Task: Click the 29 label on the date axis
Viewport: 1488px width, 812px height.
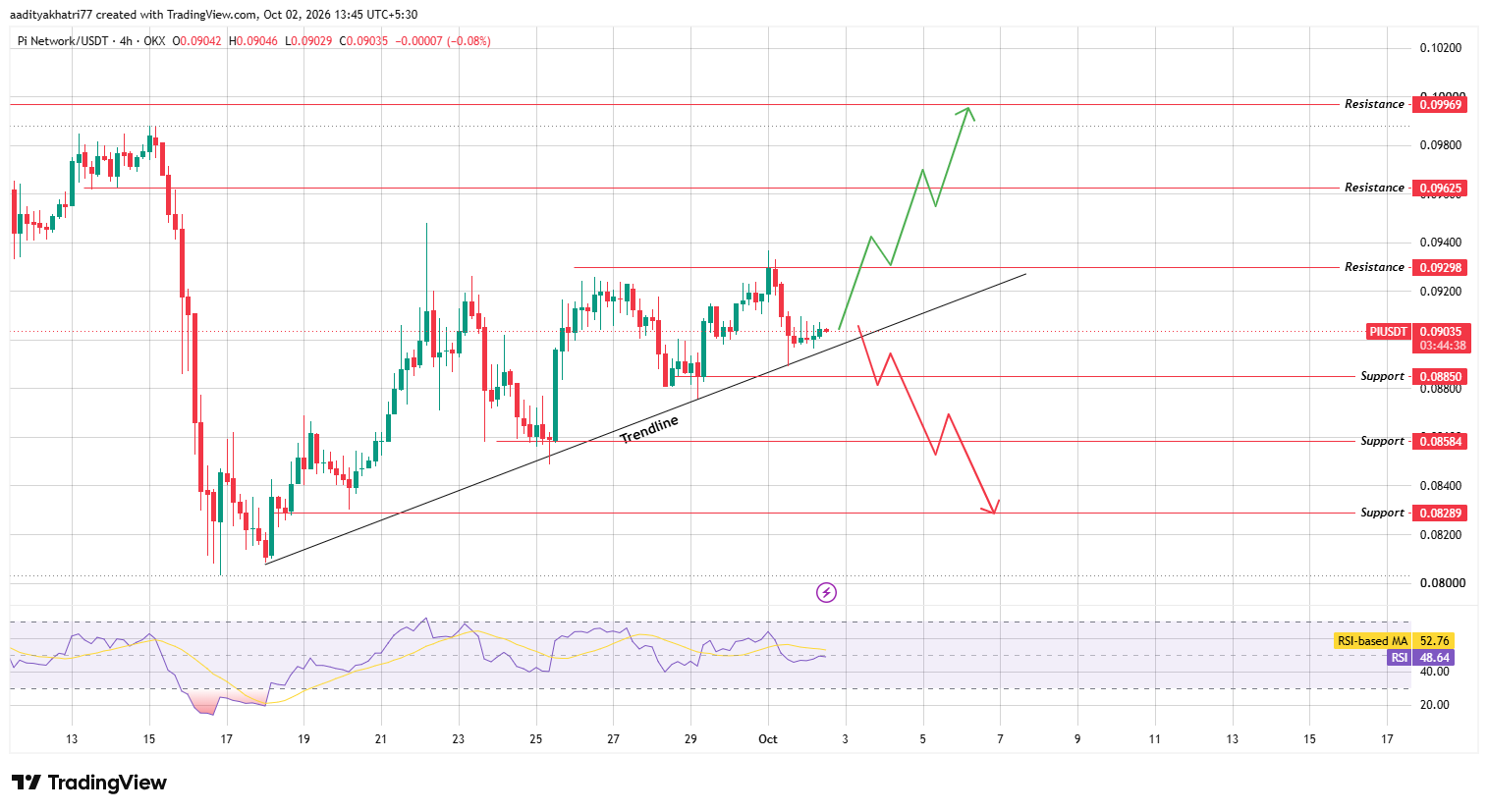Action: [690, 739]
